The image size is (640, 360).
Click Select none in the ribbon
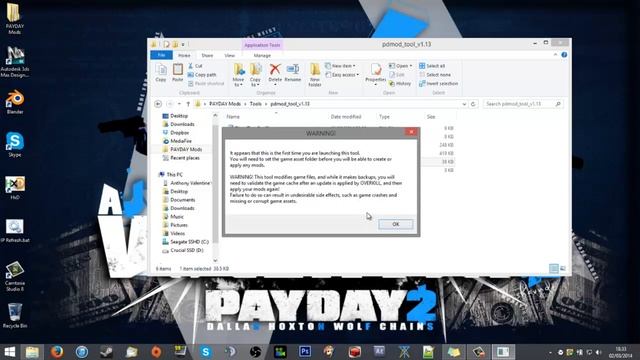[435, 75]
